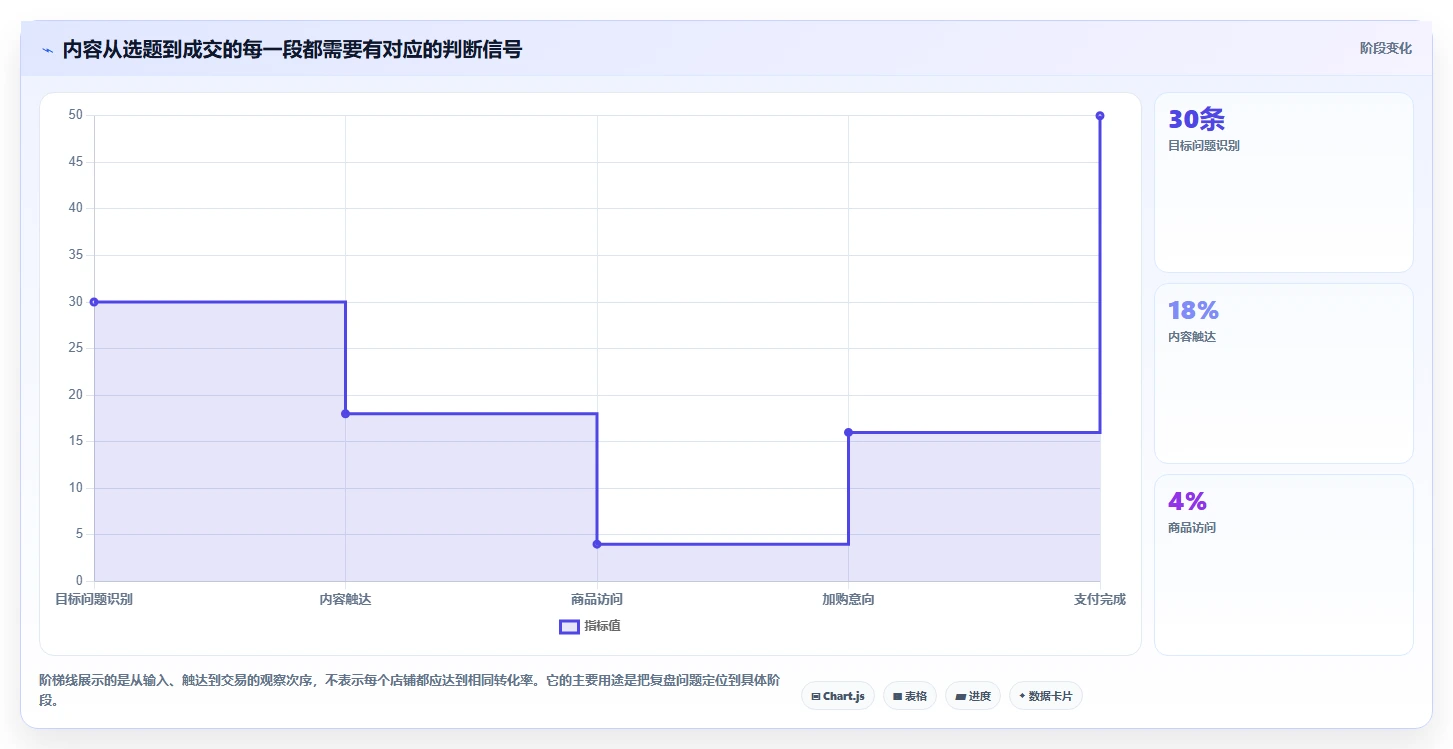
Task: Click the description paragraph starting 阶梯线展示的是
Action: pyautogui.click(x=409, y=690)
